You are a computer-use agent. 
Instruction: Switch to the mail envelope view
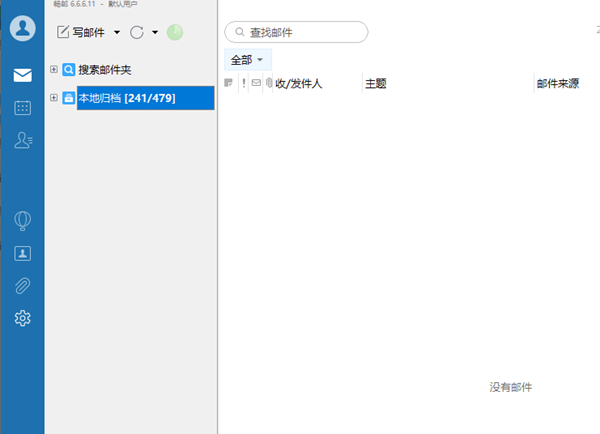(x=23, y=75)
